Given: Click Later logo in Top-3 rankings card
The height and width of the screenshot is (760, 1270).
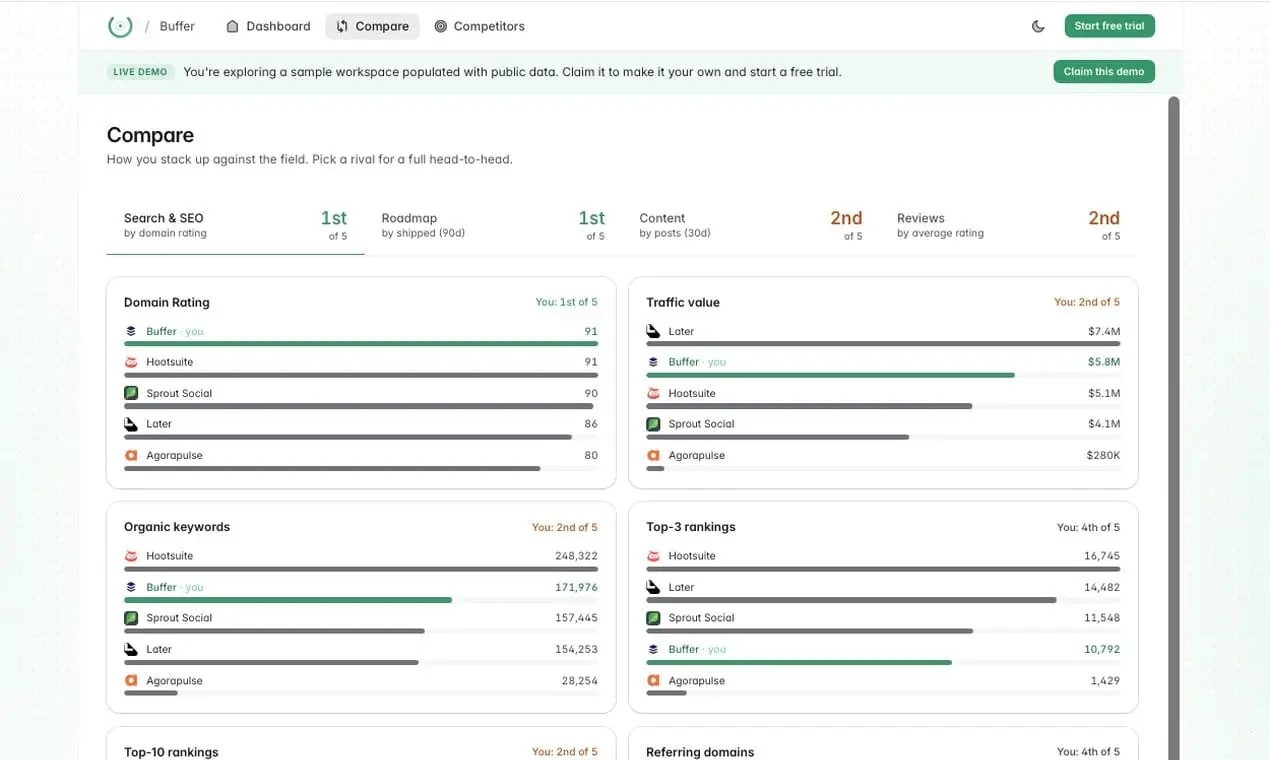Looking at the screenshot, I should point(653,587).
